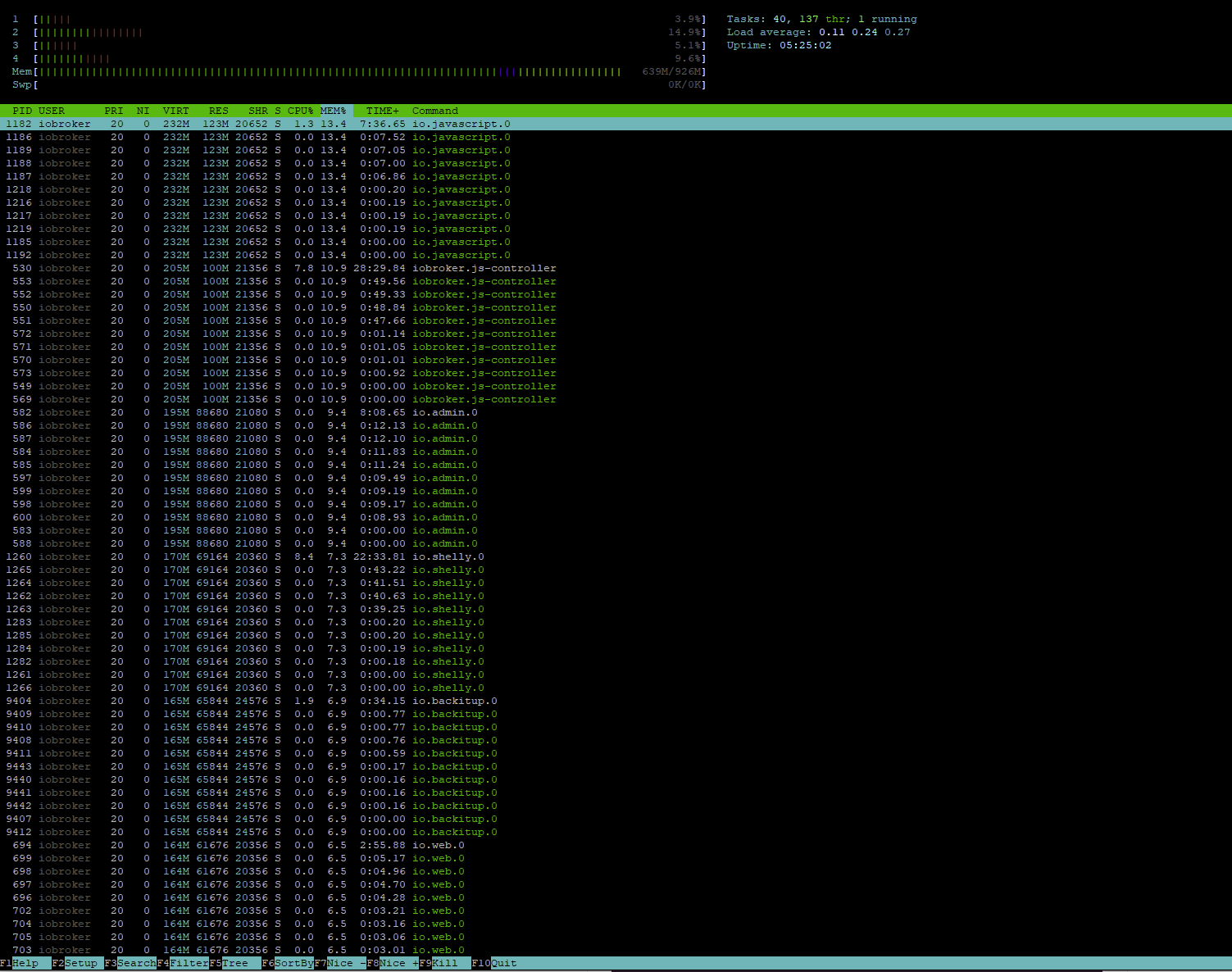The width and height of the screenshot is (1232, 972).
Task: Select thread row PID 588 io.admin.0
Action: 616,543
